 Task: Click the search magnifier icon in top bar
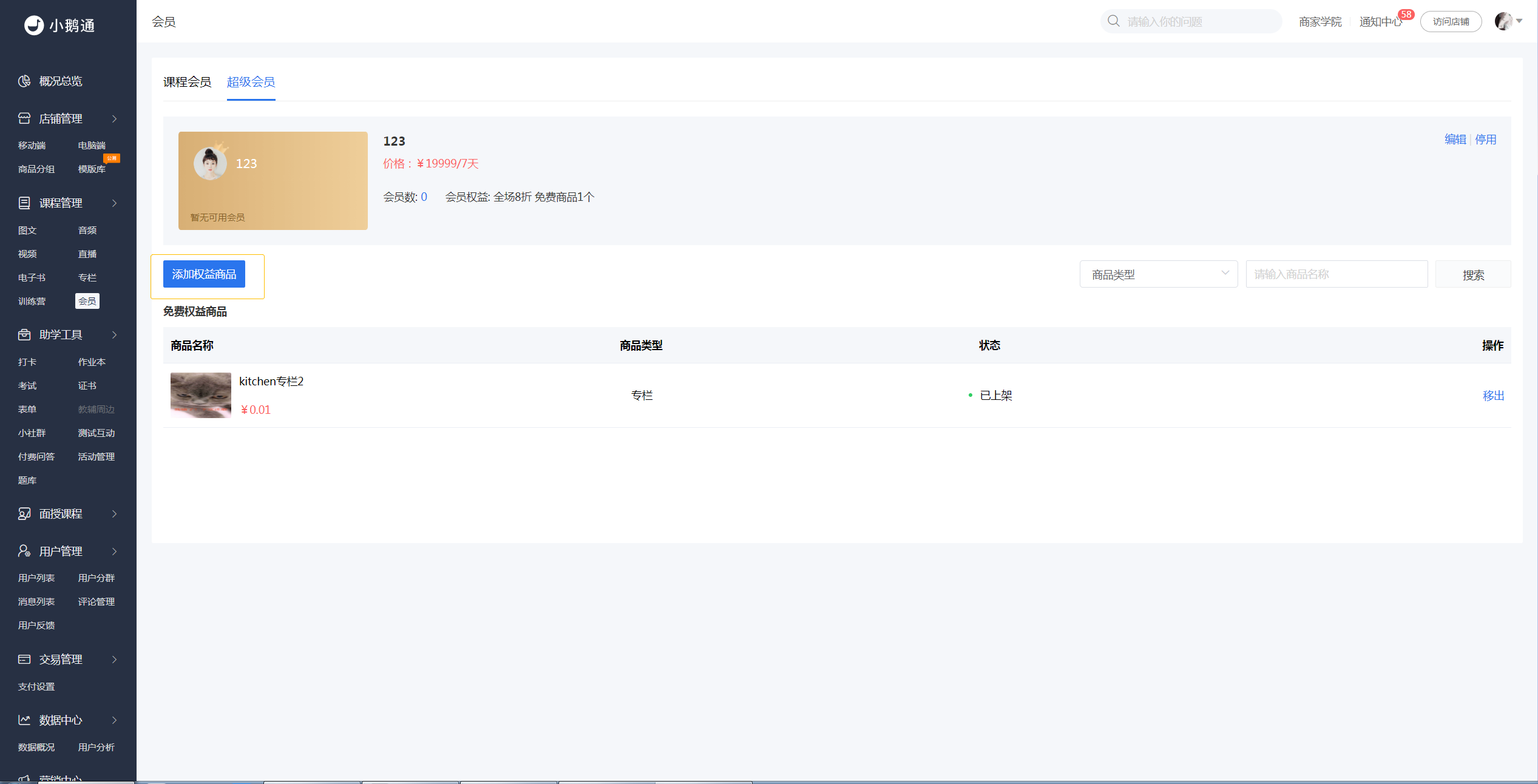coord(1114,21)
